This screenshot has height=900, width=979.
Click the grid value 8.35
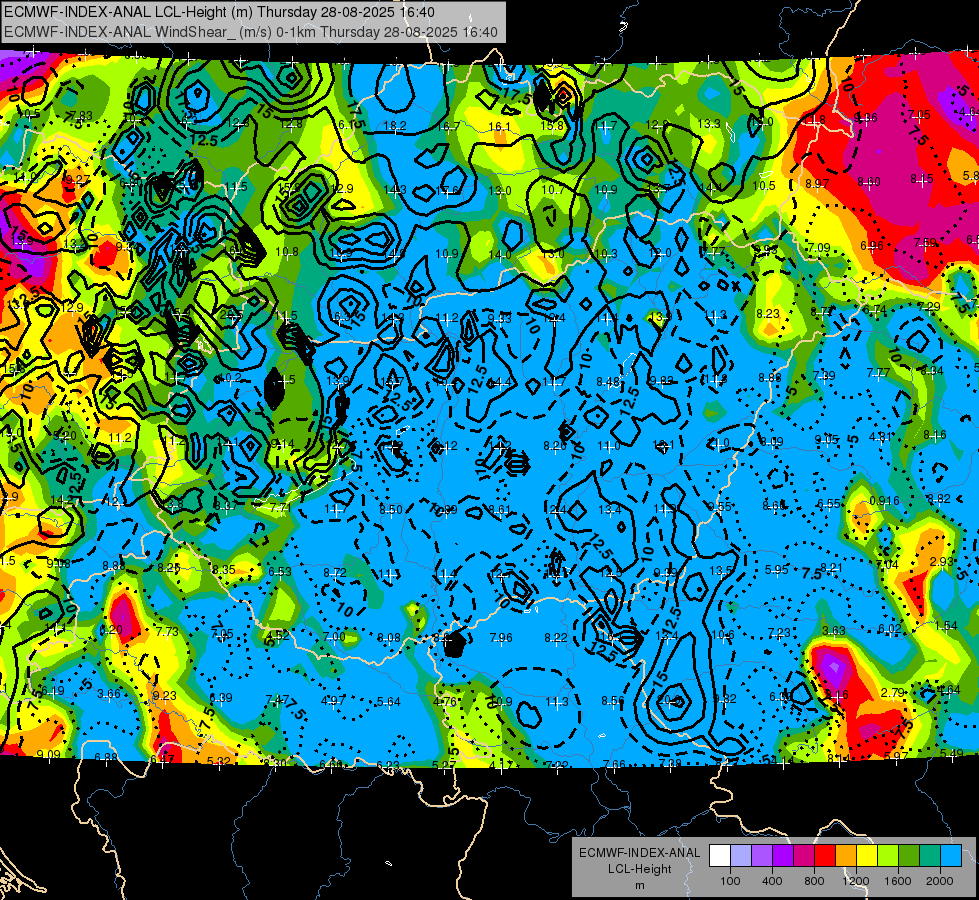(x=224, y=570)
